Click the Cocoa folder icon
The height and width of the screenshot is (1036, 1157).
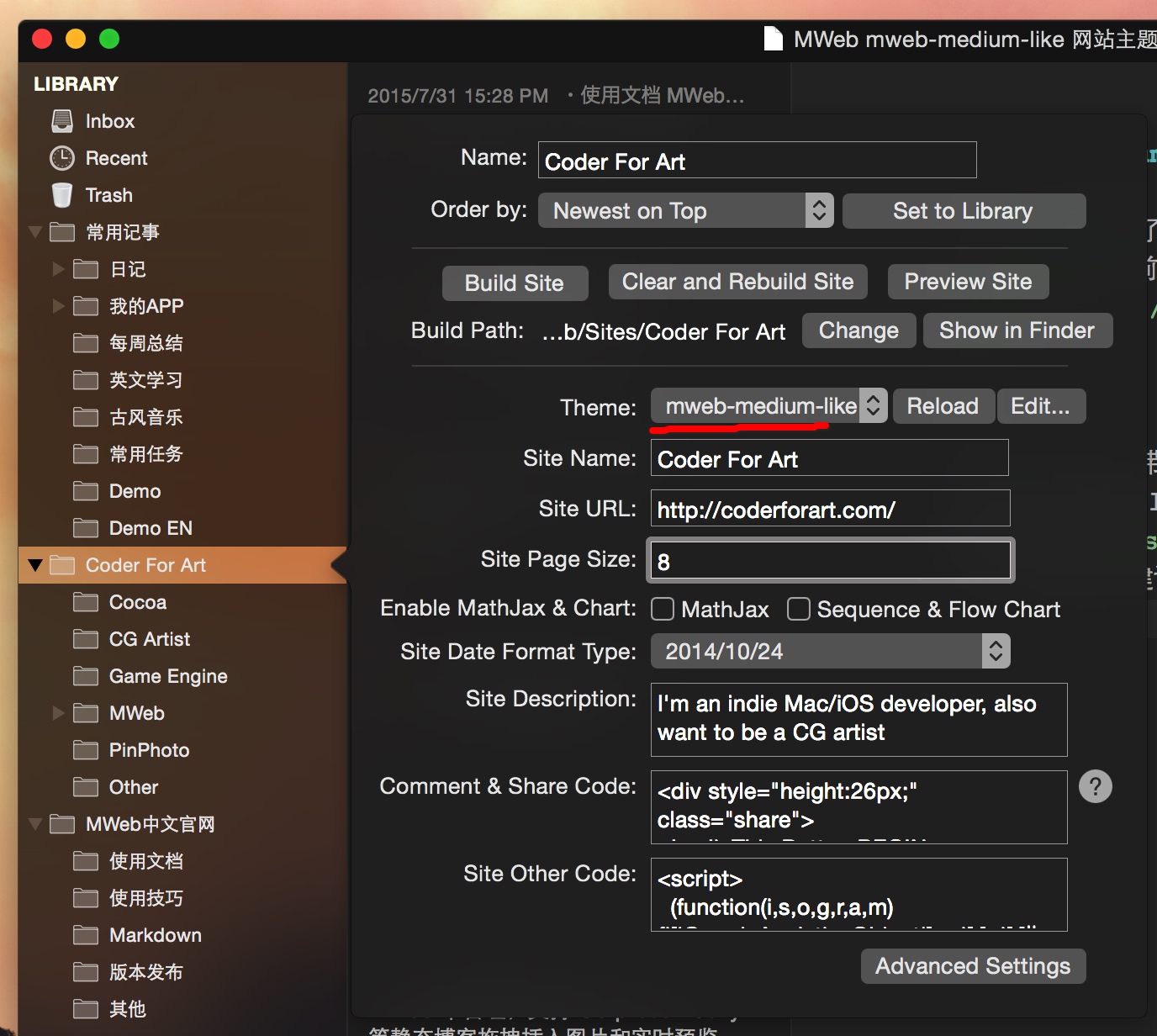(86, 602)
